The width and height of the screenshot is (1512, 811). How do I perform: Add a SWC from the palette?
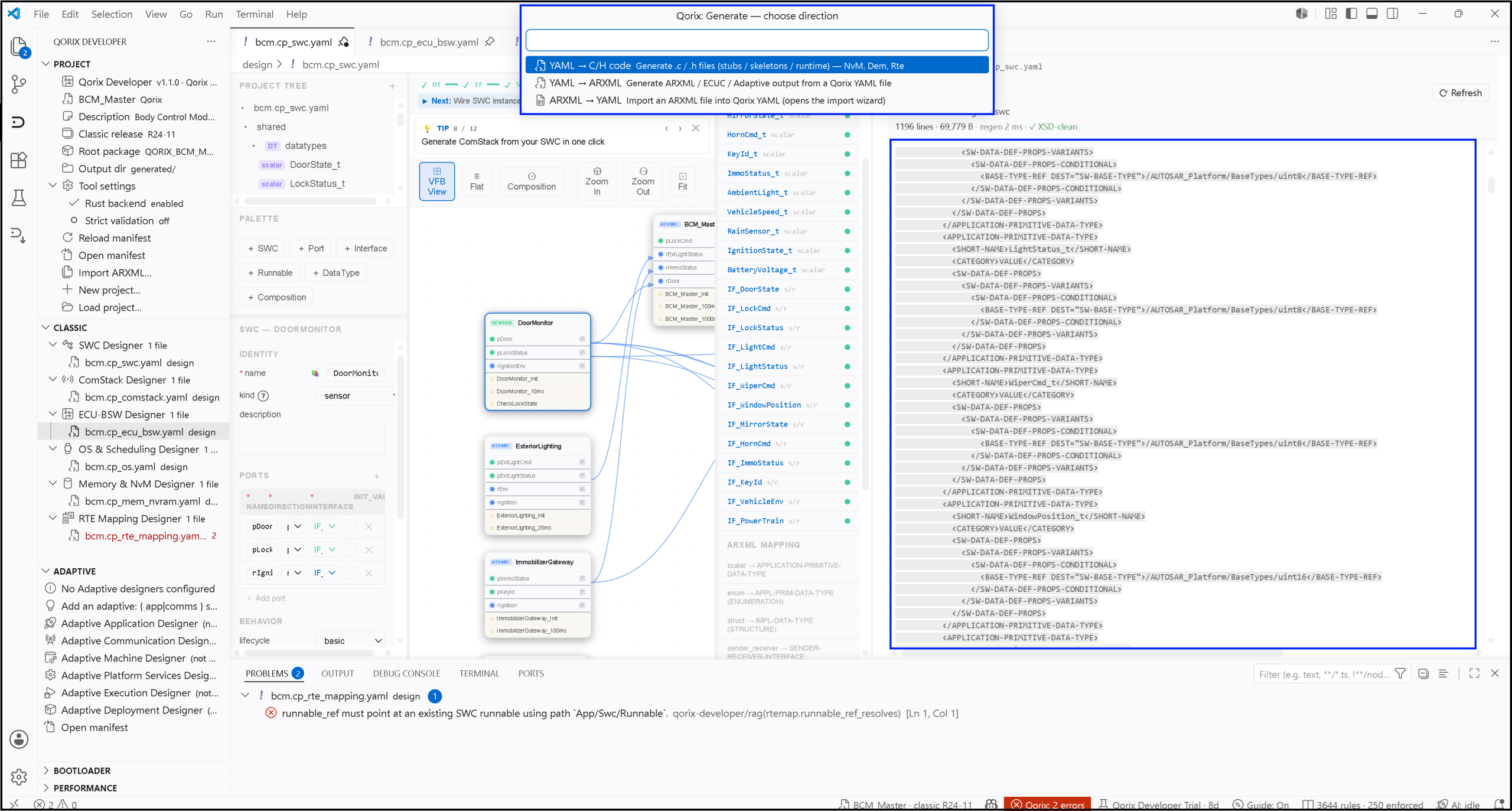pyautogui.click(x=263, y=249)
